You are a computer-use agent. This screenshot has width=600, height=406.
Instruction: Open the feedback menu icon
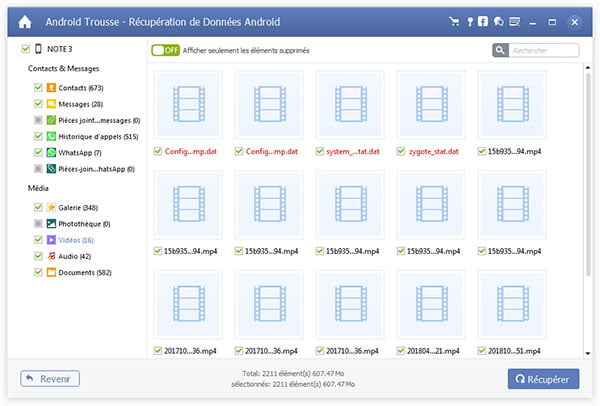(514, 21)
